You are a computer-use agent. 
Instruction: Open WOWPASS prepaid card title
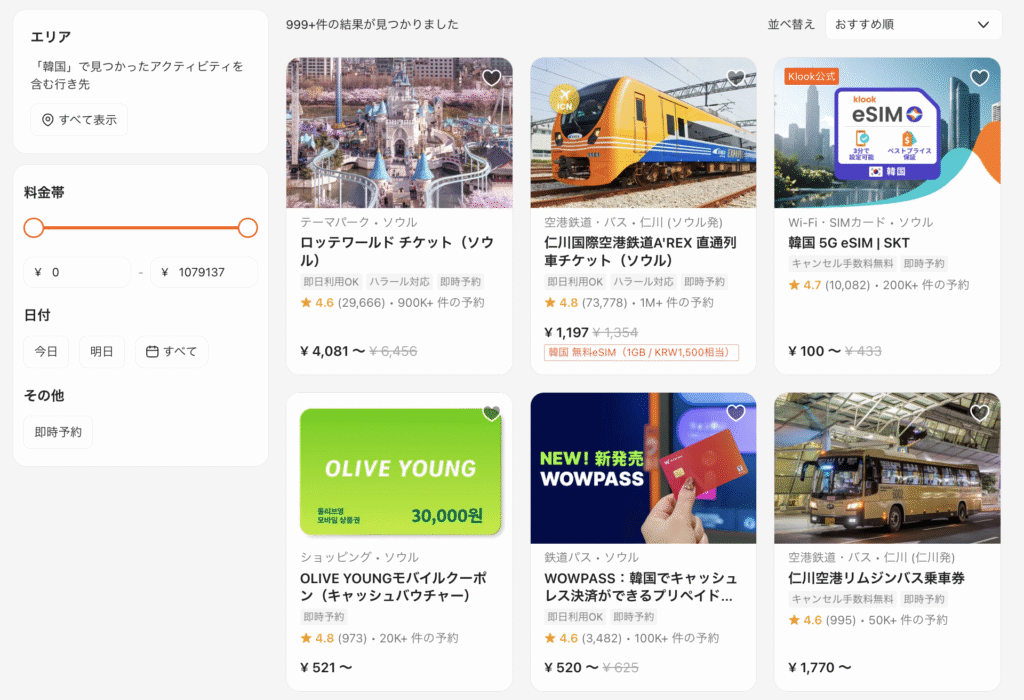[x=640, y=586]
